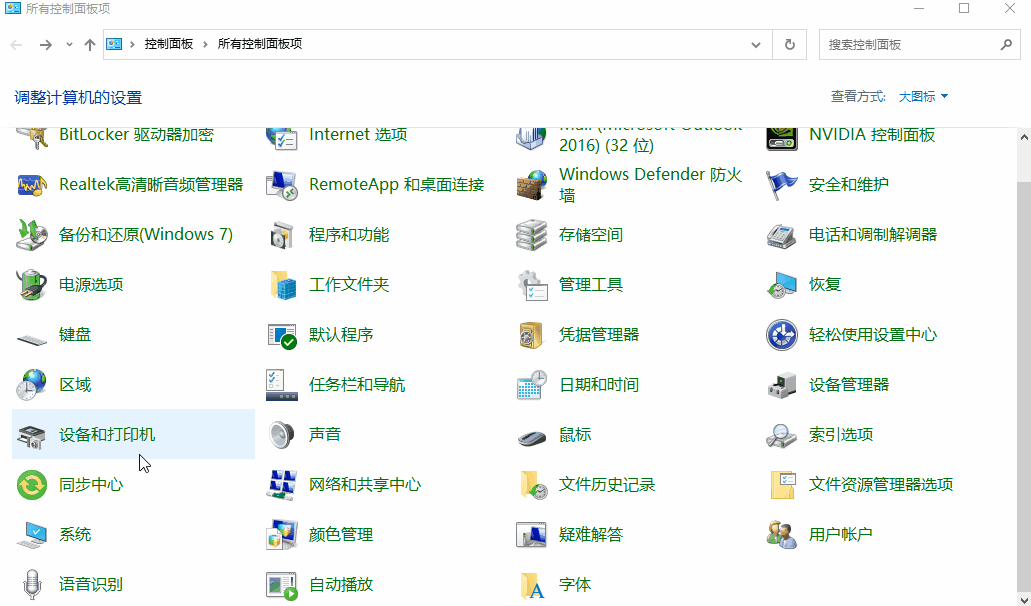Screen dimensions: 1031x606
Task: Open the 鼠标 mouse icon
Action: coord(531,436)
